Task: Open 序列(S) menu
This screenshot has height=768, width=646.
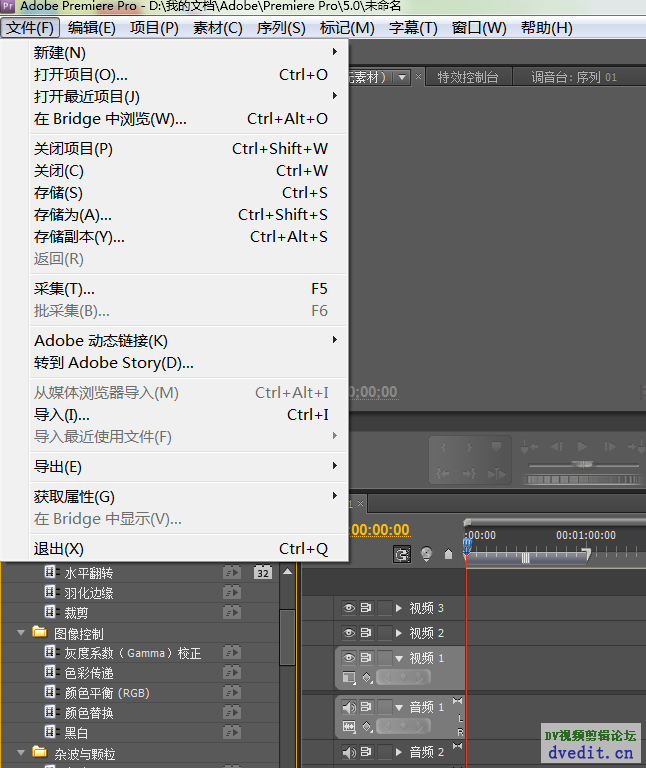Action: tap(281, 28)
